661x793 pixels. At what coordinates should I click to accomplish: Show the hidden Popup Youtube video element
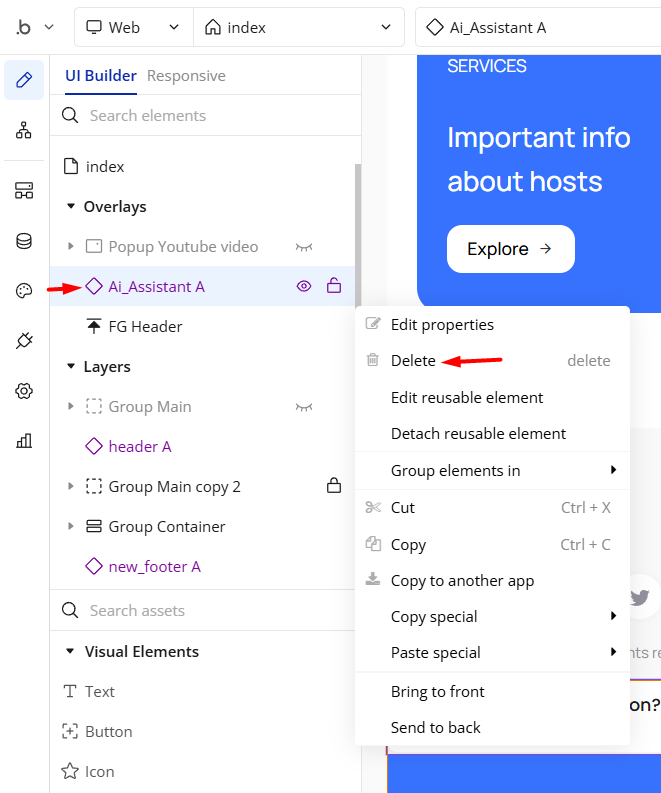click(x=304, y=247)
